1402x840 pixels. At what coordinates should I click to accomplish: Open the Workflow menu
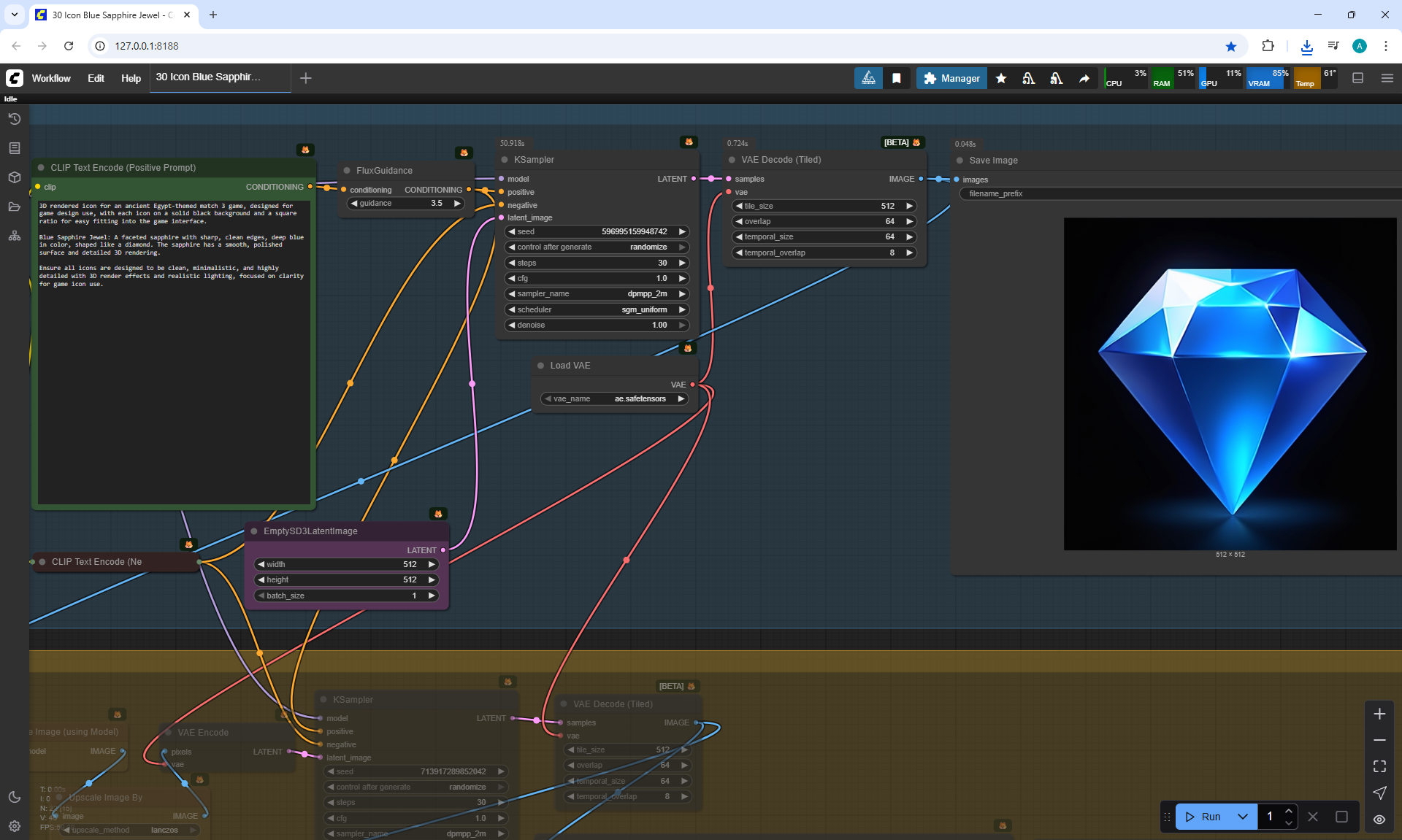coord(51,78)
